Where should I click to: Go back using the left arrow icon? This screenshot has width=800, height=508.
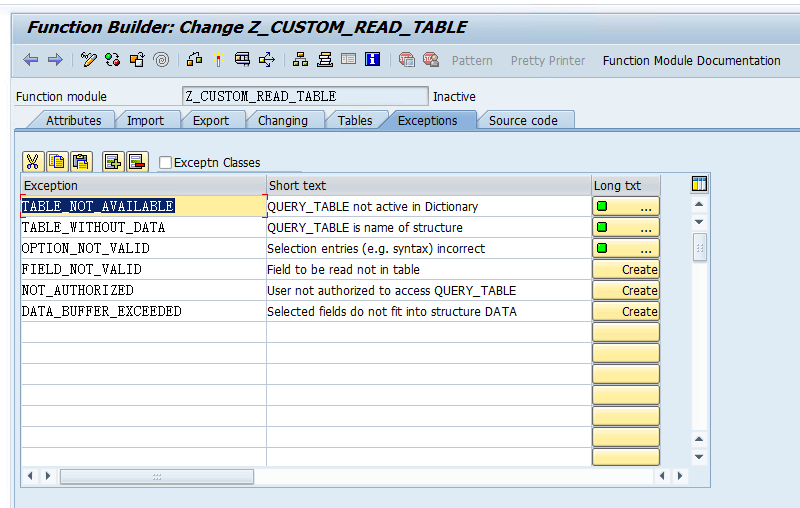coord(31,60)
